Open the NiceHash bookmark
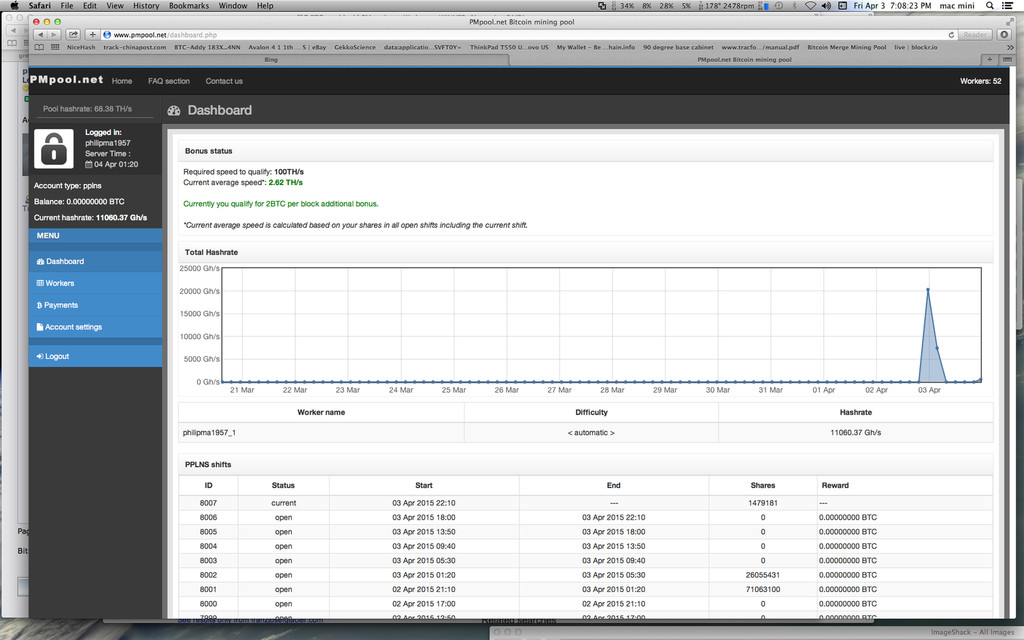This screenshot has height=640, width=1024. 80,47
